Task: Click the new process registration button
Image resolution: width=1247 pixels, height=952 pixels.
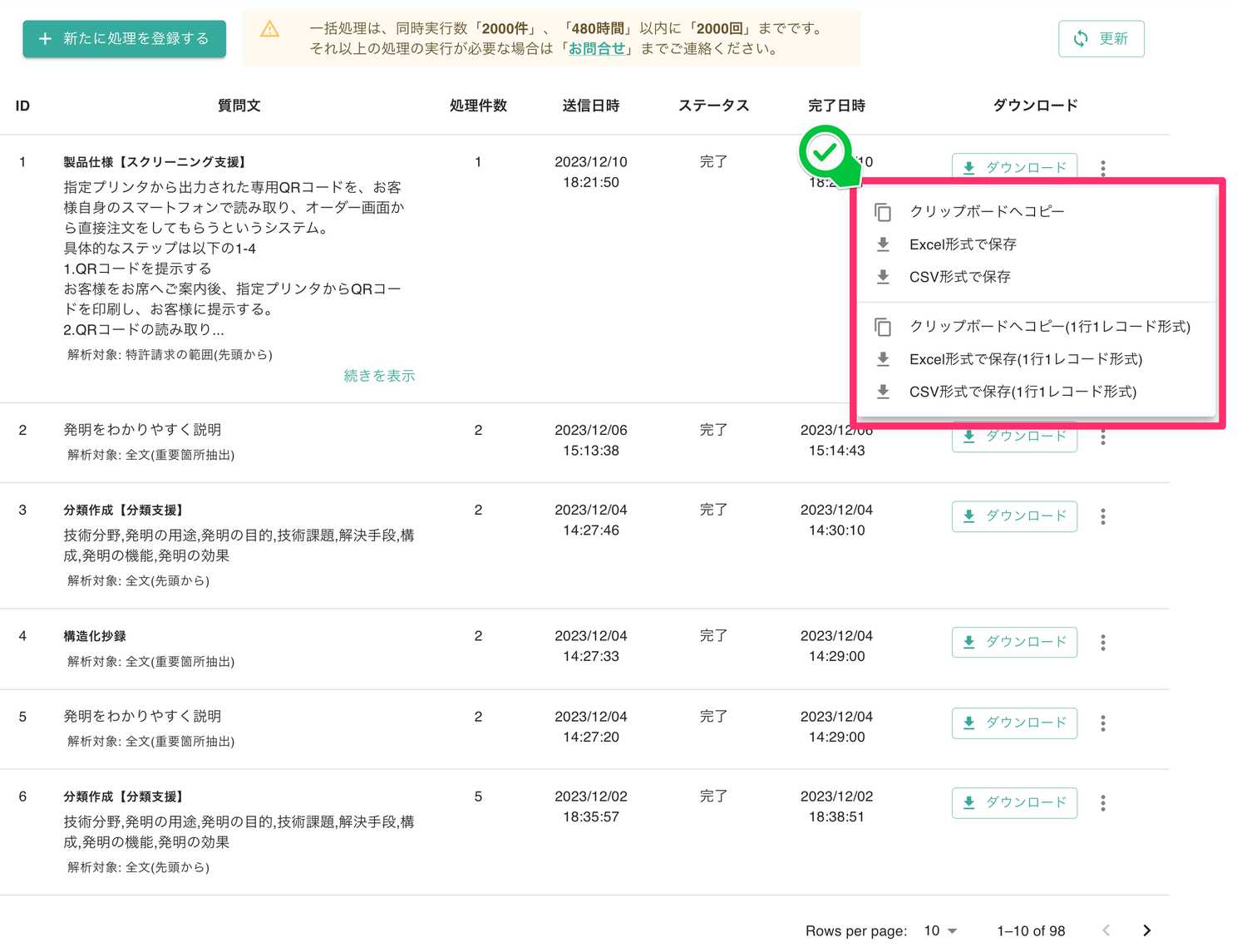Action: [124, 39]
